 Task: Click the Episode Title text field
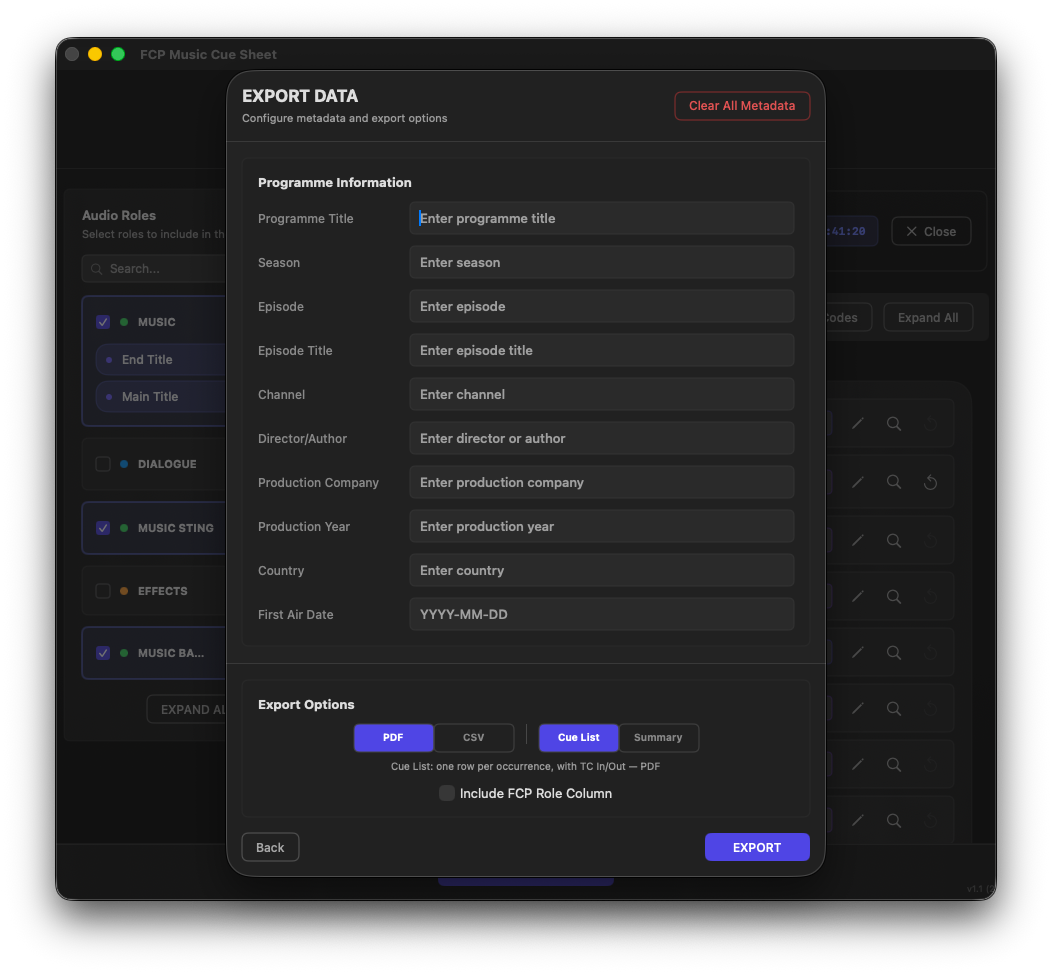[x=602, y=350]
